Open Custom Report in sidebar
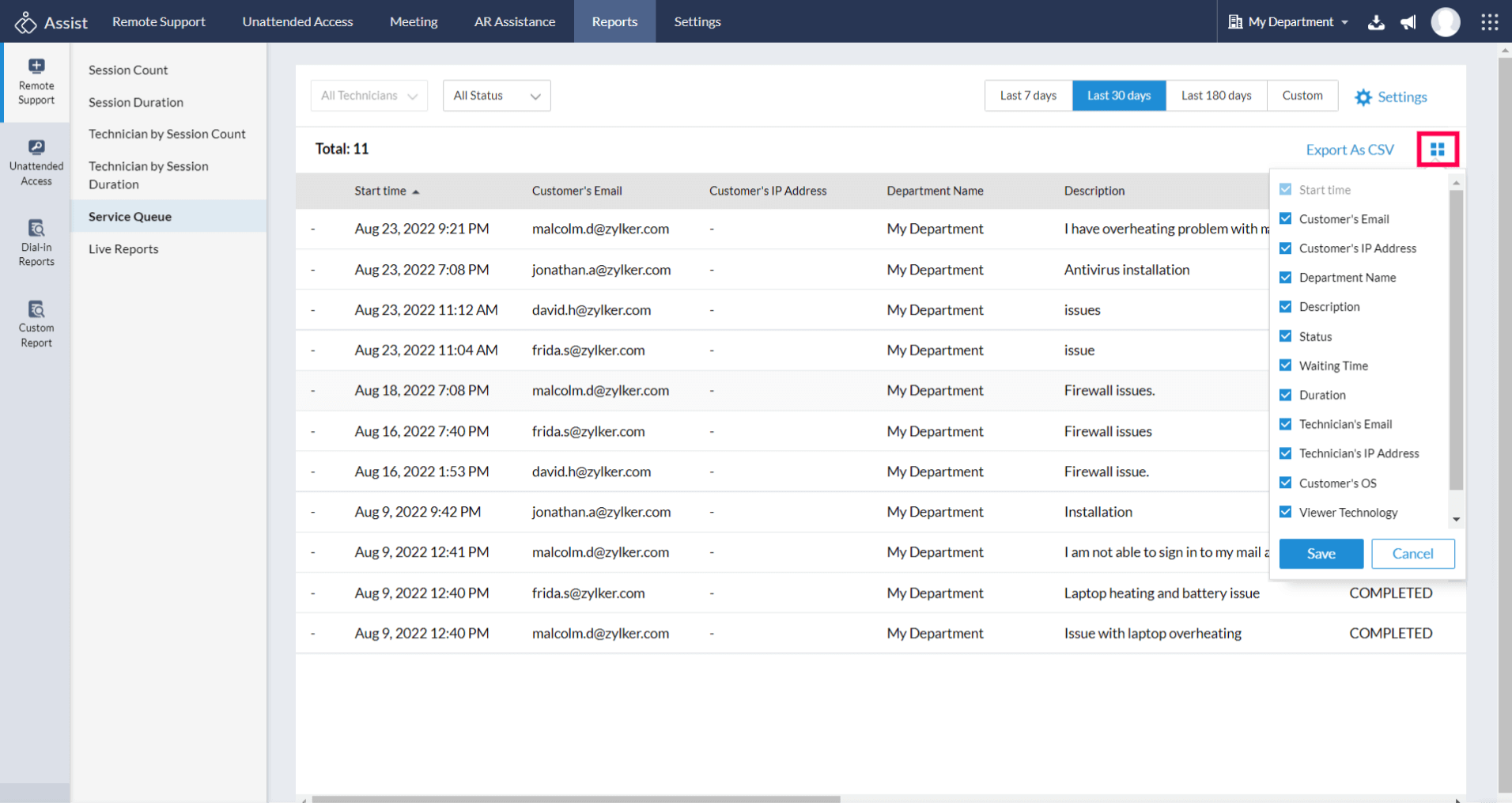This screenshot has width=1512, height=803. 36,324
